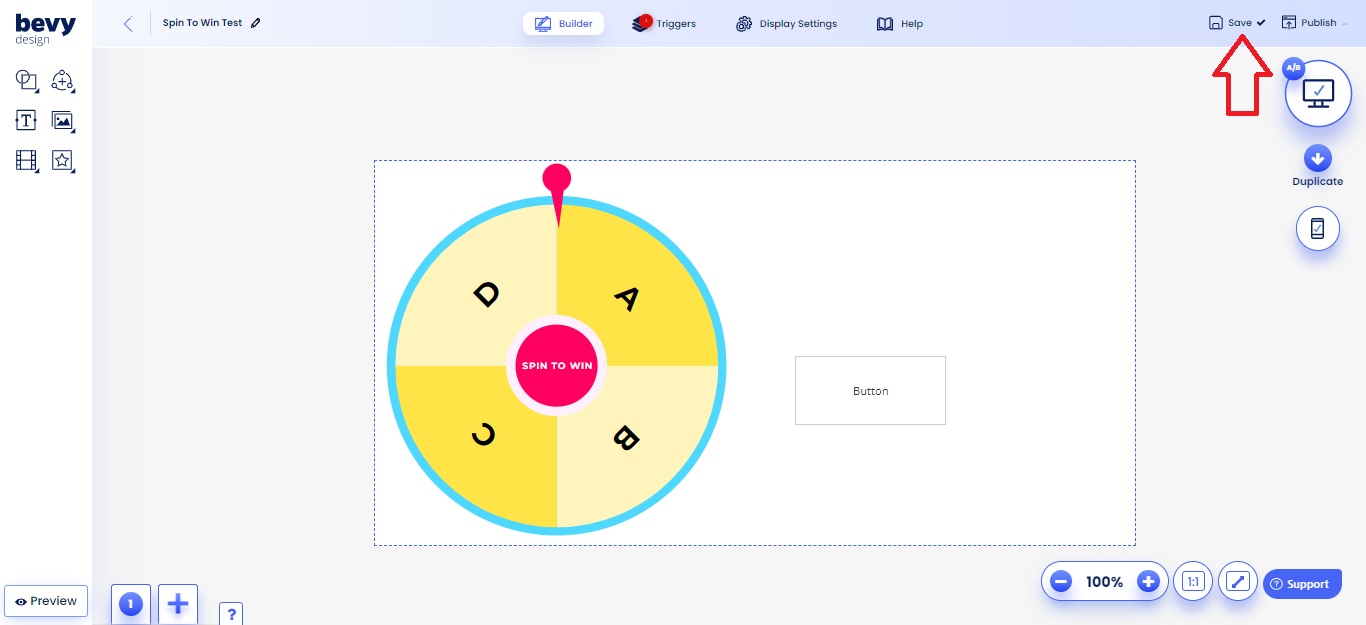Screen dimensions: 1366x625
Task: Toggle 1:1 zoom view
Action: (1192, 581)
